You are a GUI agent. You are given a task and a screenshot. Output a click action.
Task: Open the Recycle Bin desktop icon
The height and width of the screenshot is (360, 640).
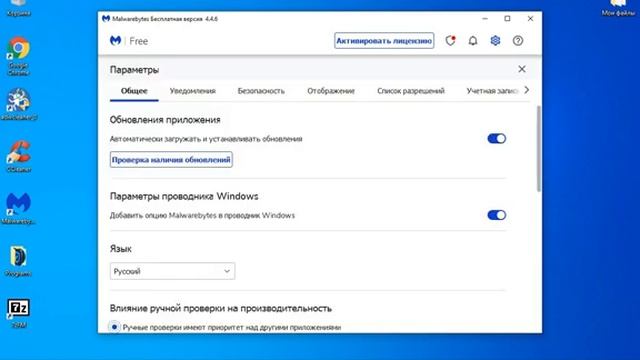(x=18, y=8)
